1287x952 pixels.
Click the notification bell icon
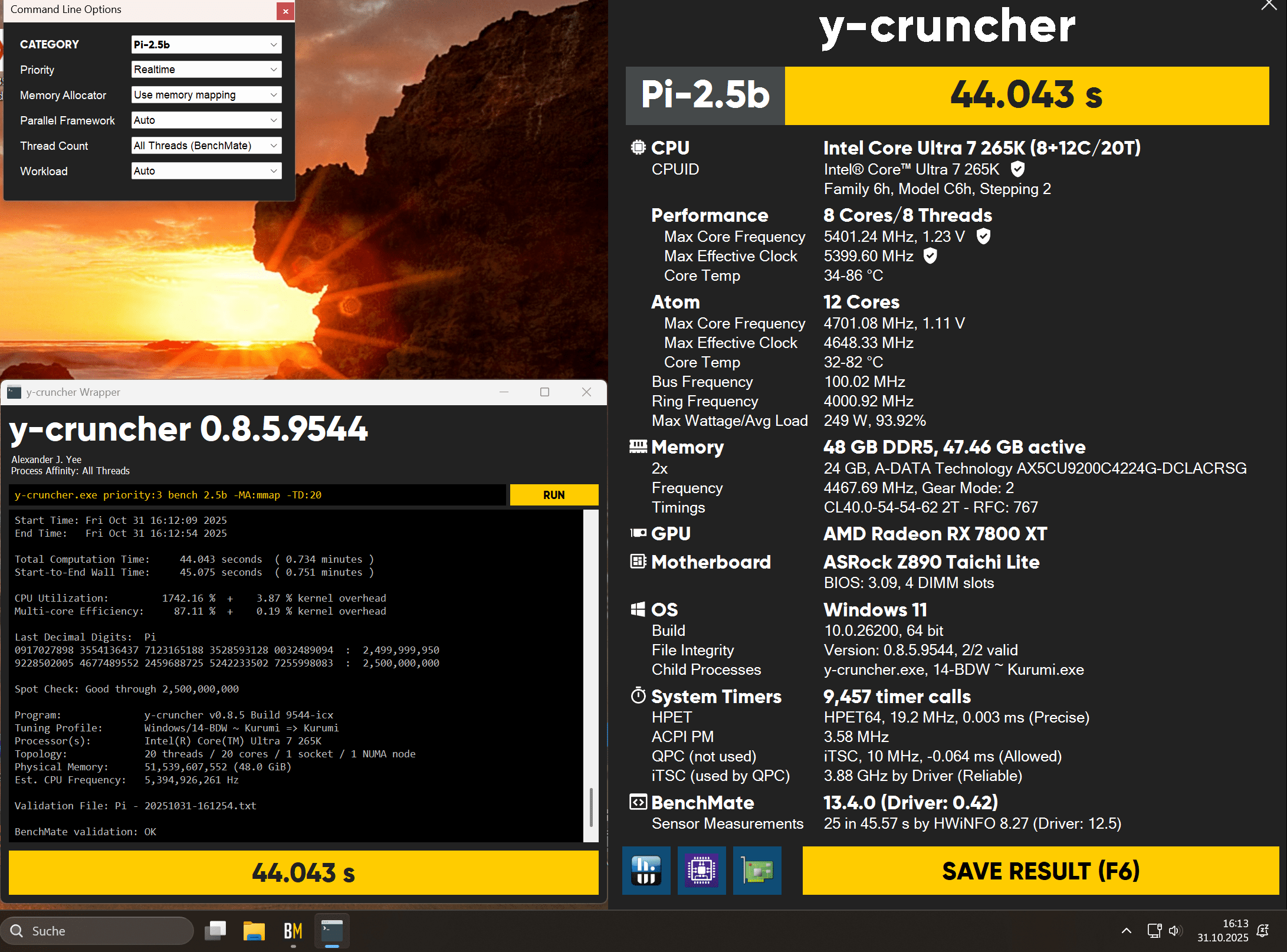point(1263,931)
